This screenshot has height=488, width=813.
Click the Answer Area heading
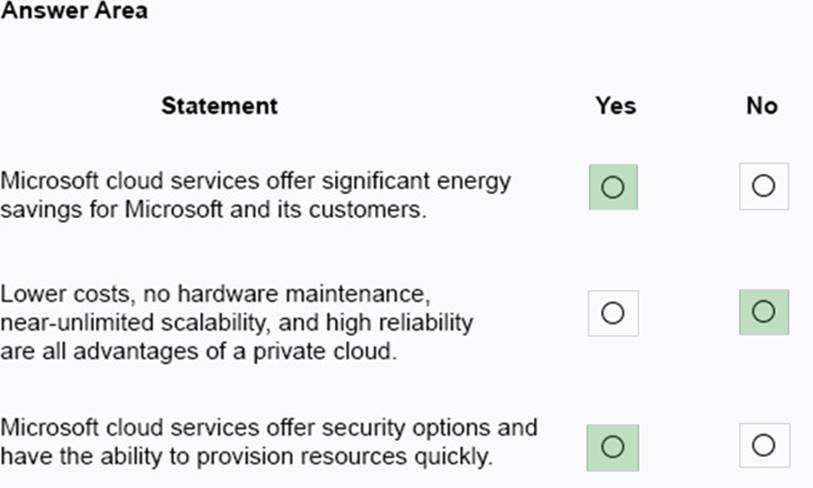(x=74, y=11)
